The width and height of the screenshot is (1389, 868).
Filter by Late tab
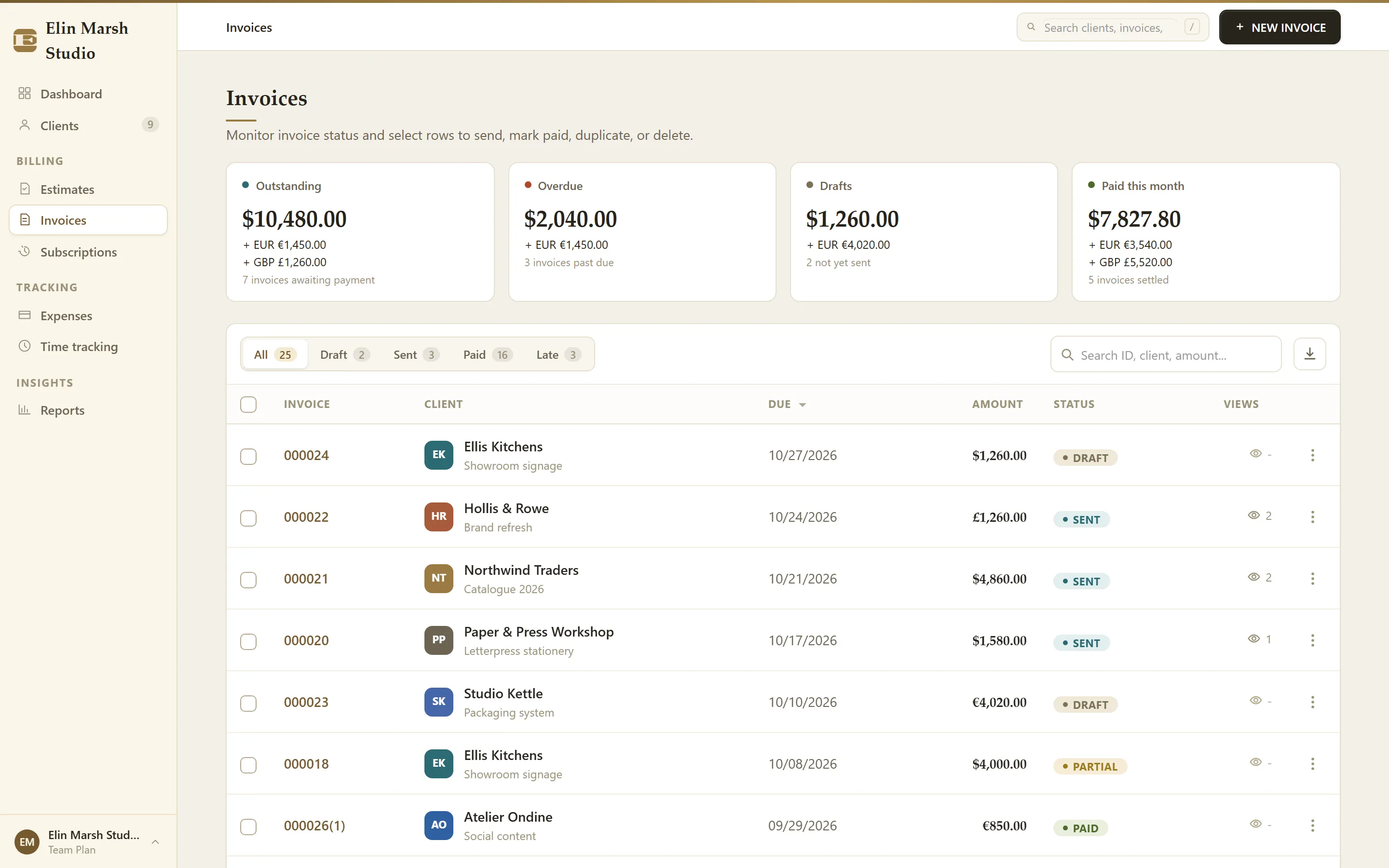pyautogui.click(x=558, y=354)
